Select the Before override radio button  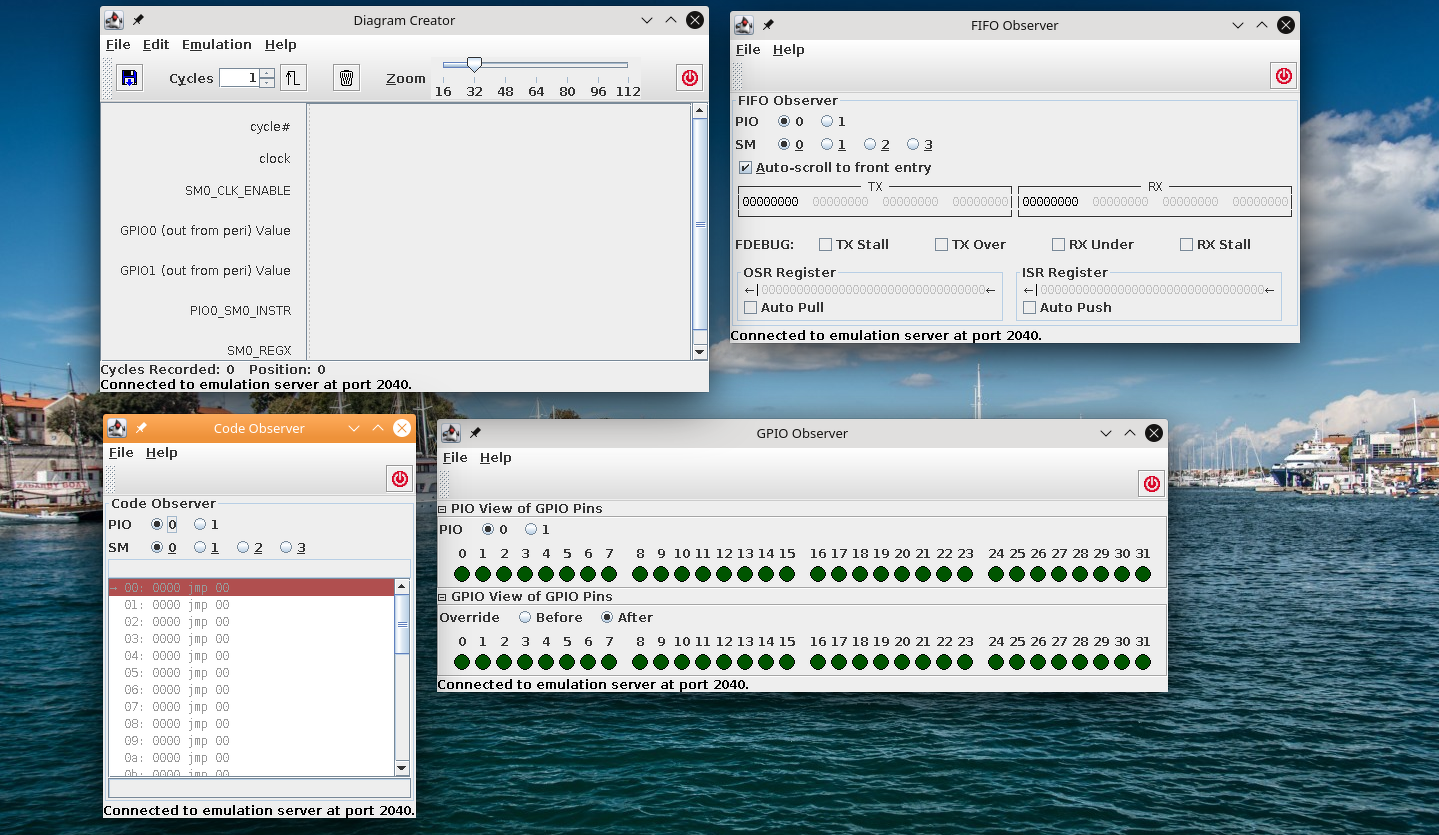[x=525, y=618]
